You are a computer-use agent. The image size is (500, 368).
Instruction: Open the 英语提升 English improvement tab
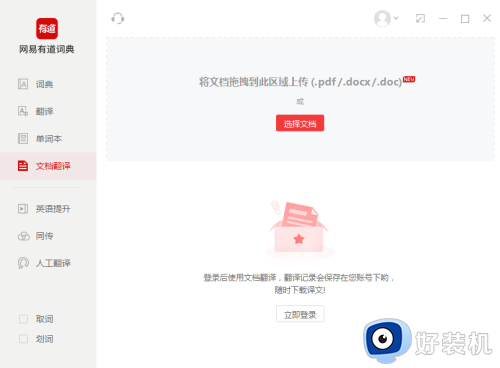(x=48, y=209)
